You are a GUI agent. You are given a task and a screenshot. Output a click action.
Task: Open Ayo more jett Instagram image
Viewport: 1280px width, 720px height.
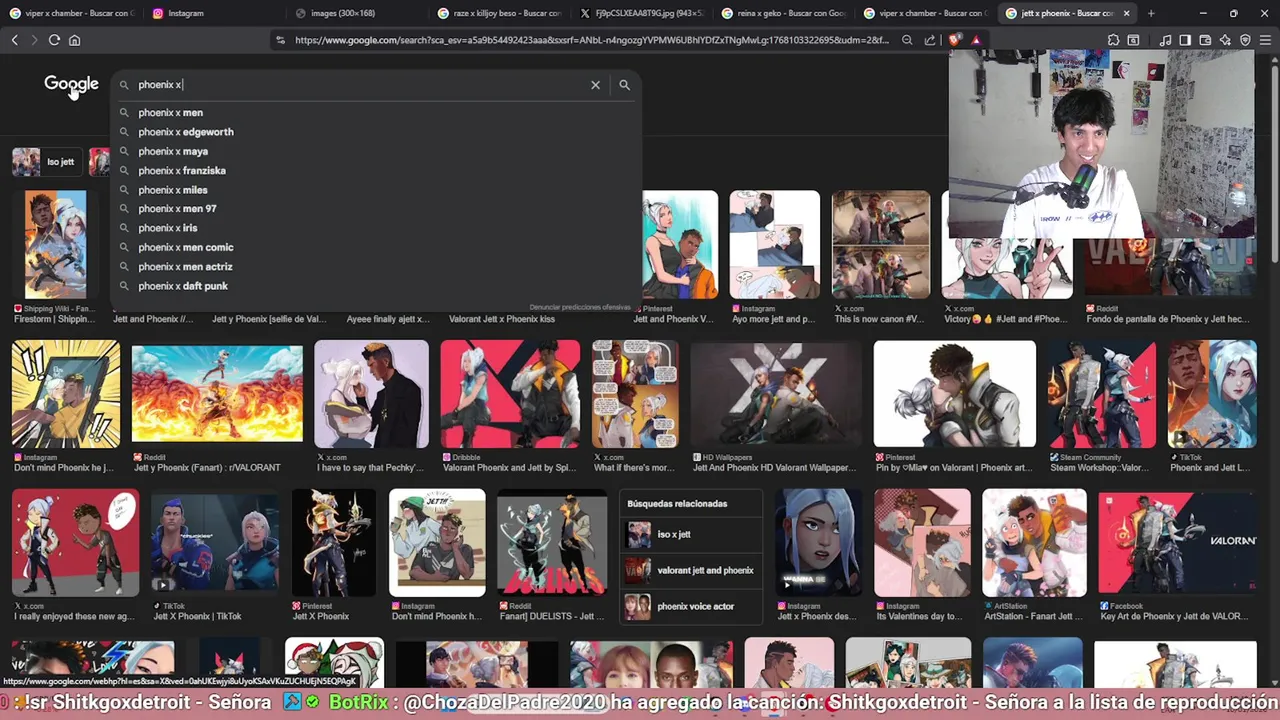pos(774,244)
